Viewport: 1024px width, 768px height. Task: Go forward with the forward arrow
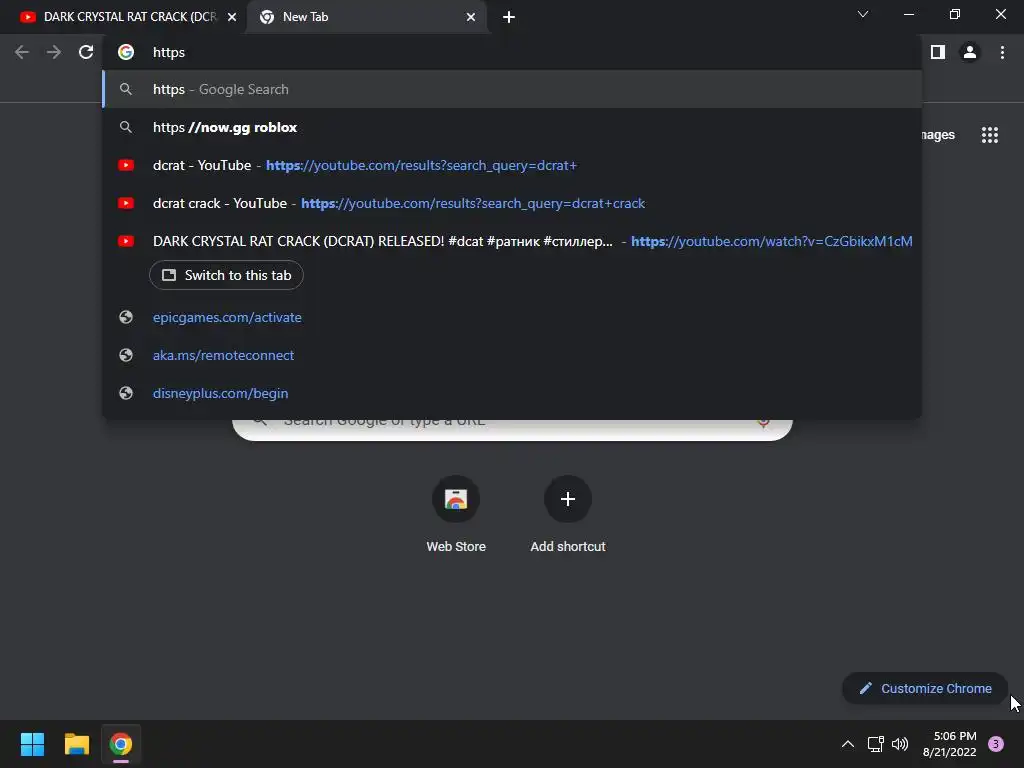coord(54,52)
